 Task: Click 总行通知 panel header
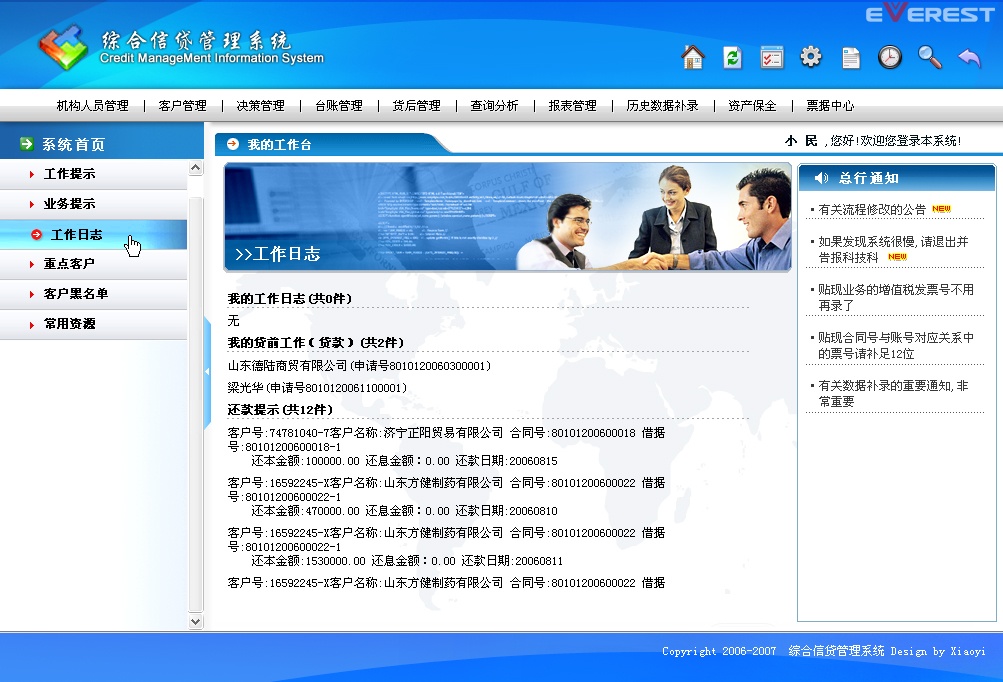pos(897,178)
